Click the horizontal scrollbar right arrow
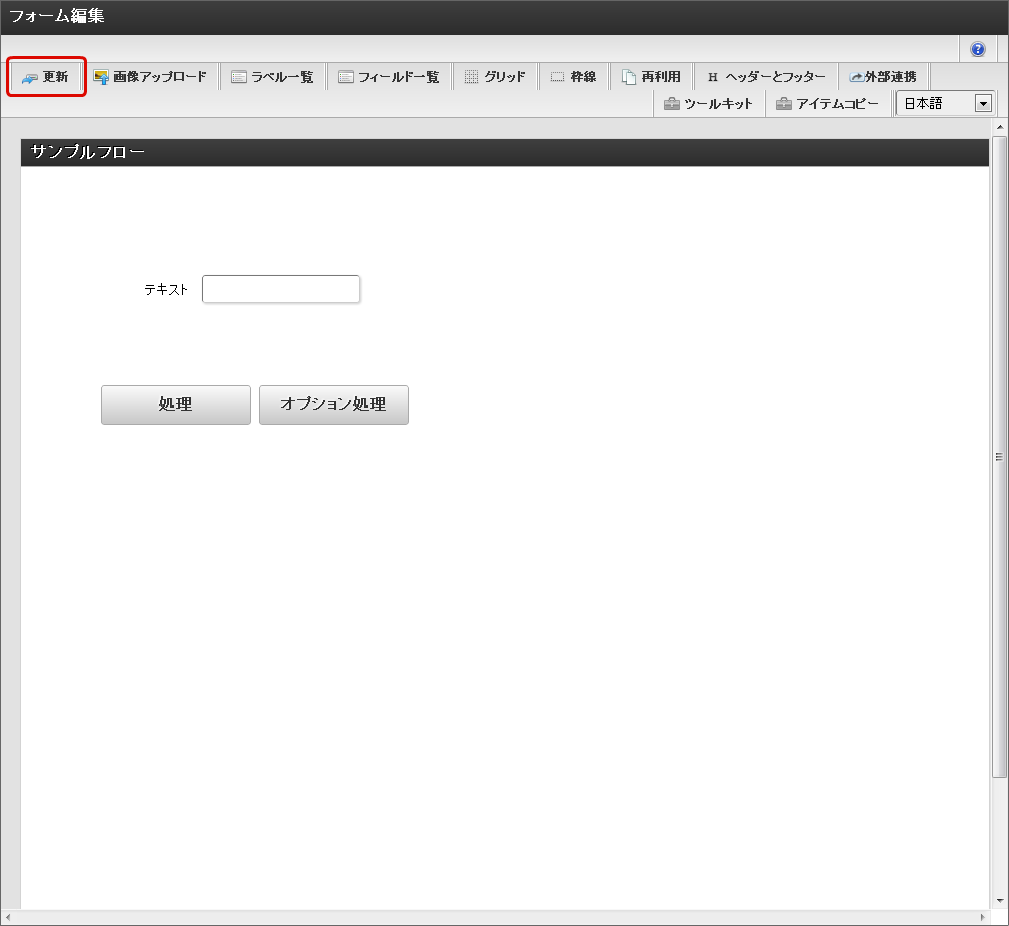Image resolution: width=1009 pixels, height=926 pixels. tap(982, 918)
